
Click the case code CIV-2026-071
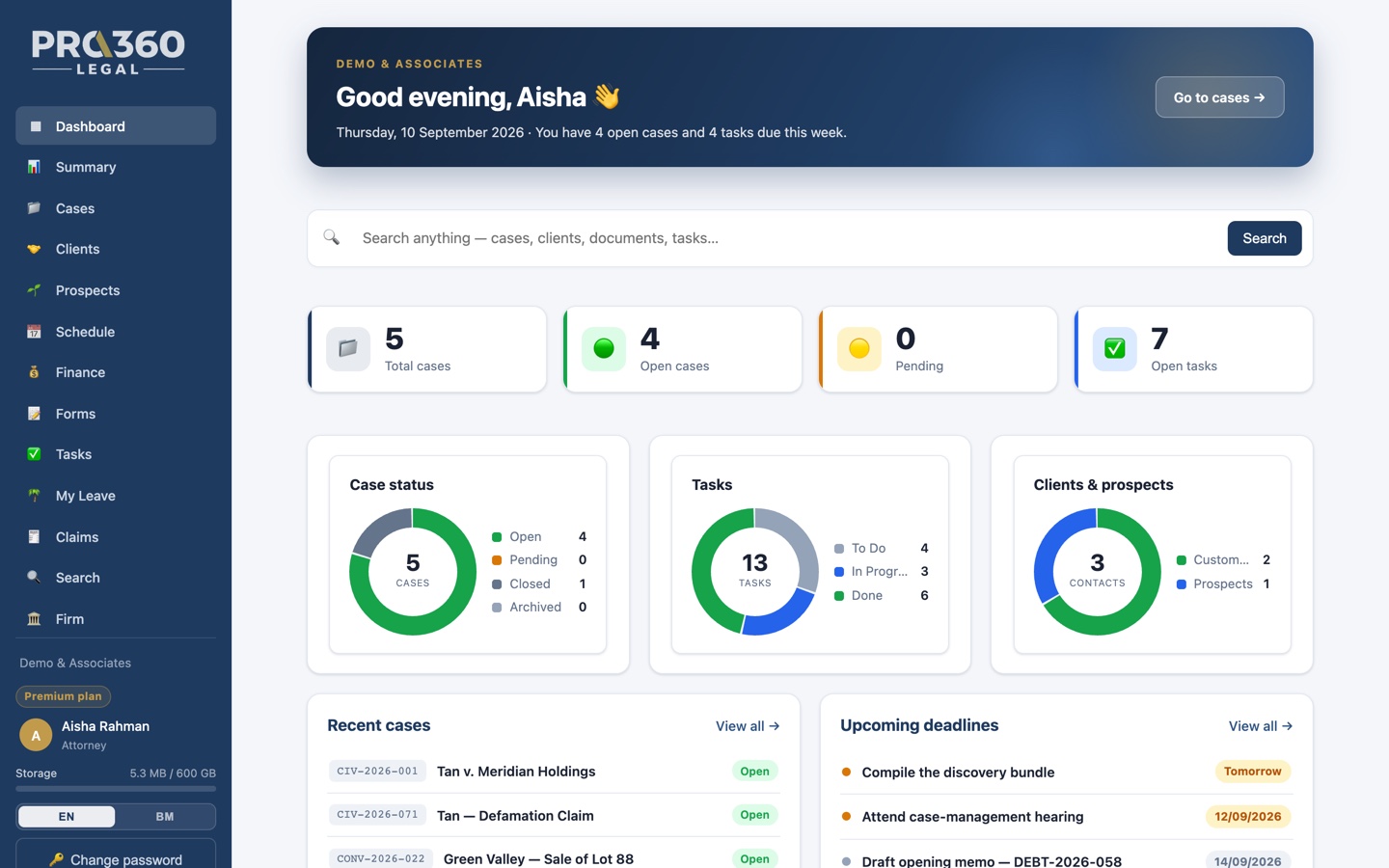(x=377, y=815)
